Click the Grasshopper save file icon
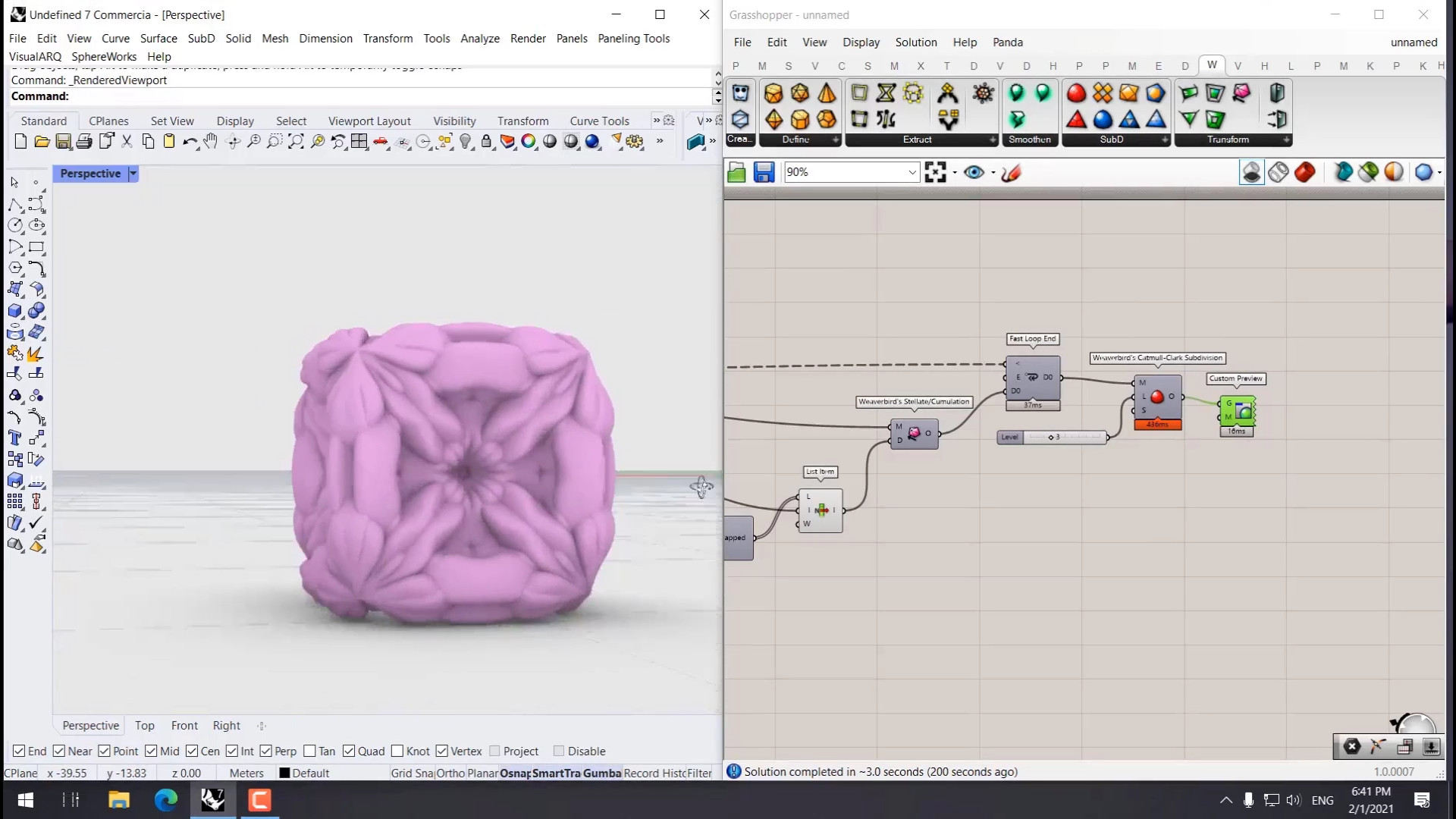This screenshot has height=819, width=1456. [764, 173]
